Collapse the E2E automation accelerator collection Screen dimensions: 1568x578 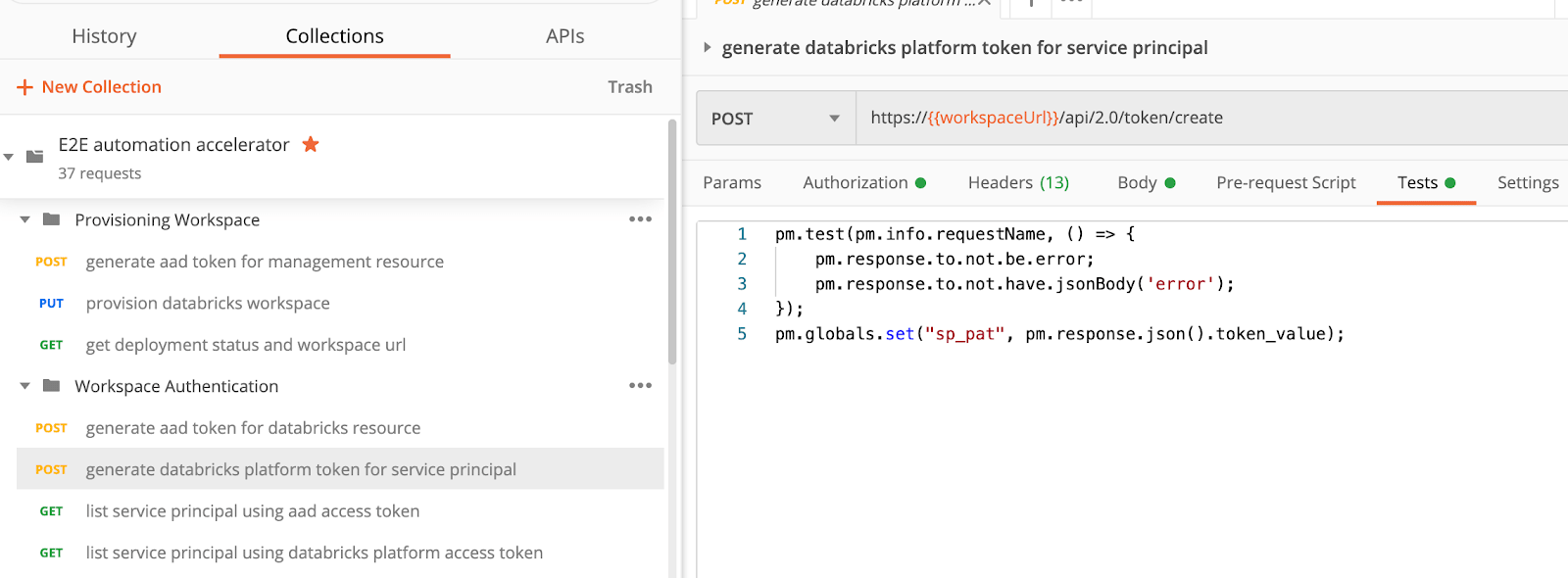point(9,157)
